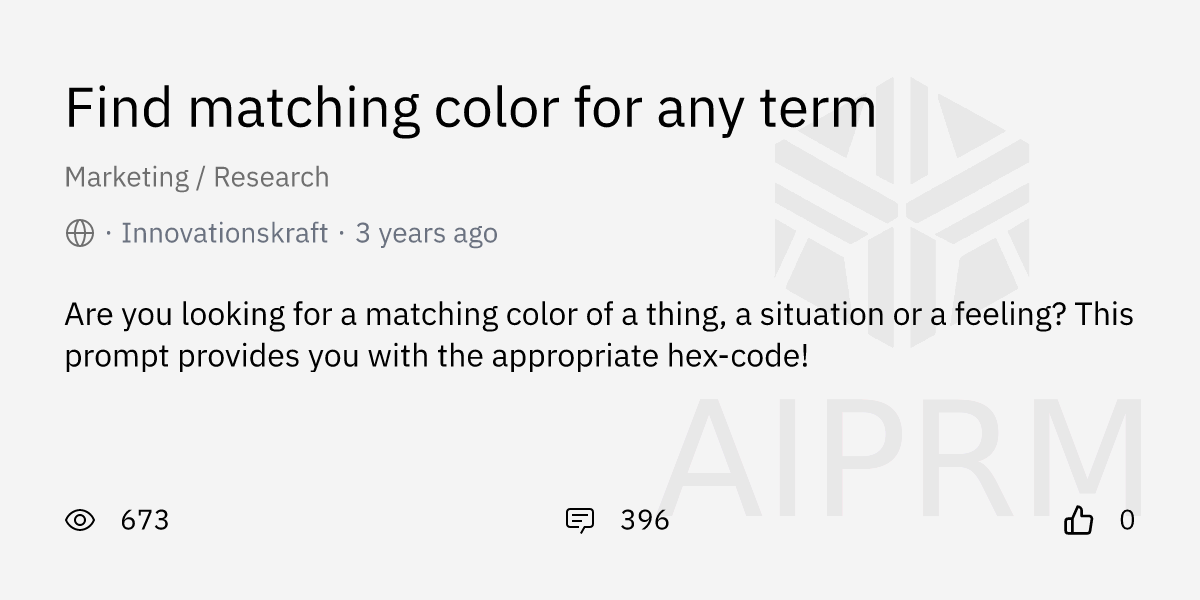Click the 673 views count
Viewport: 1200px width, 600px height.
145,520
